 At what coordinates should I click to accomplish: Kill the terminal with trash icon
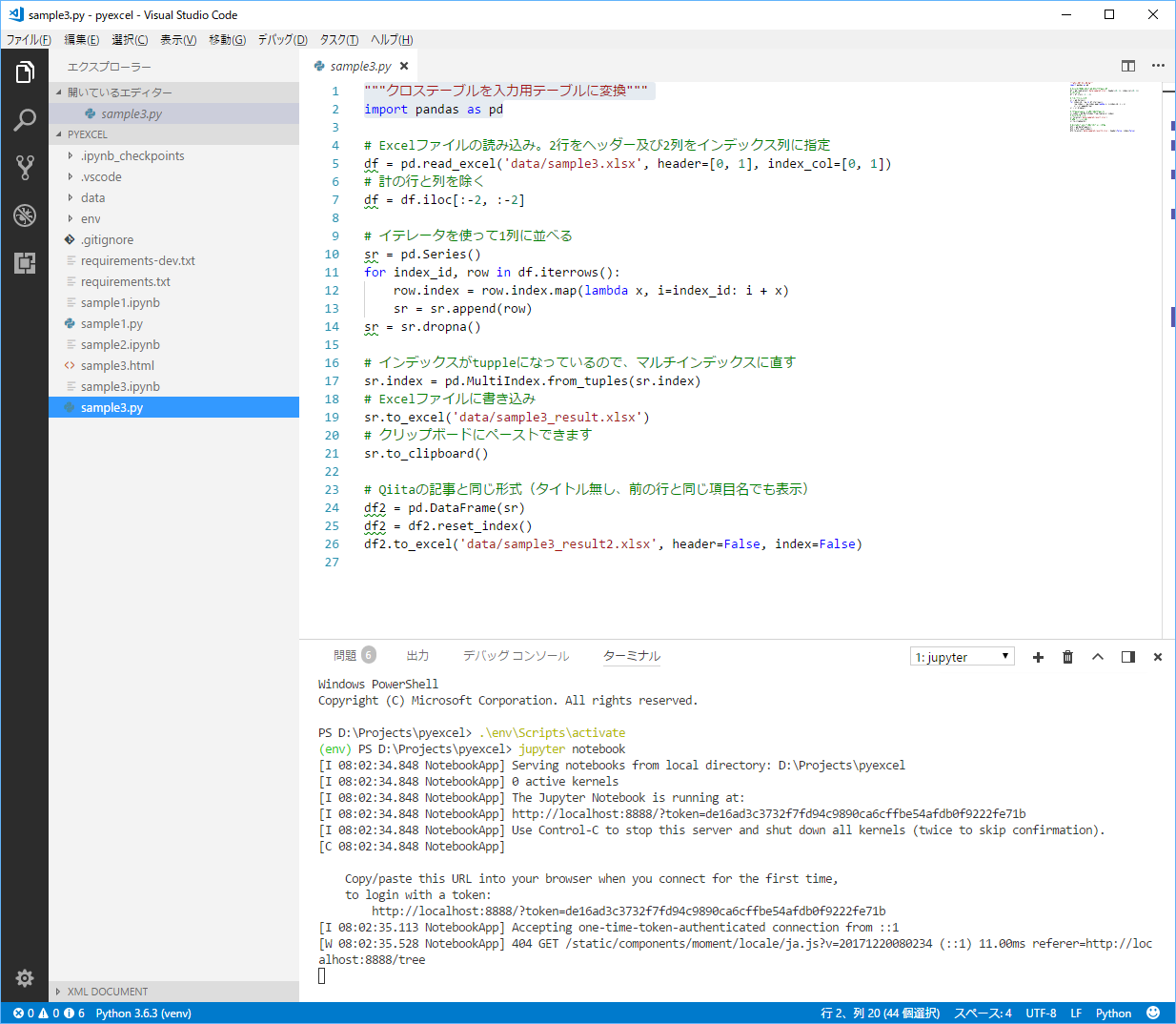[1067, 657]
